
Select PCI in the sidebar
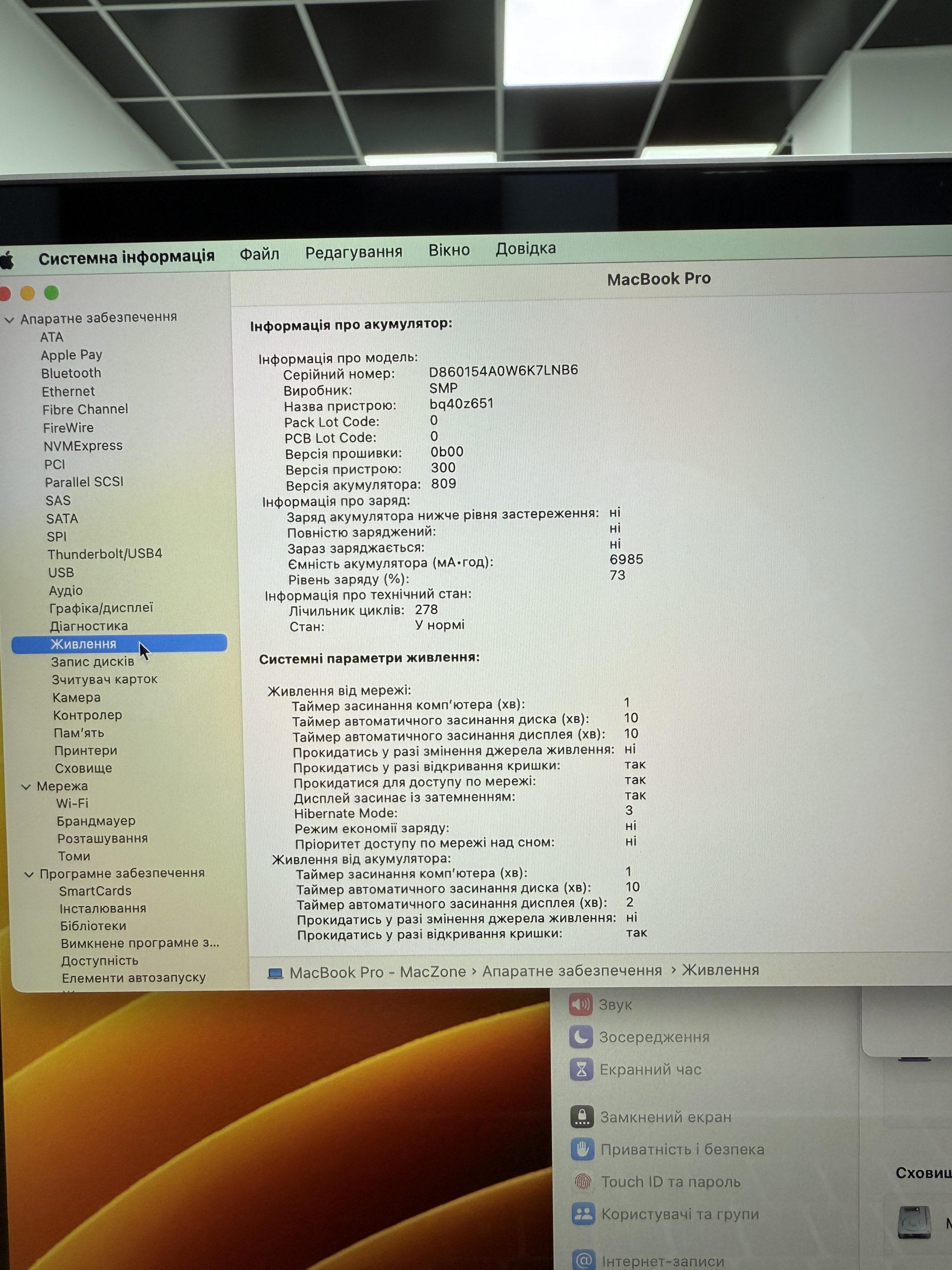point(55,464)
